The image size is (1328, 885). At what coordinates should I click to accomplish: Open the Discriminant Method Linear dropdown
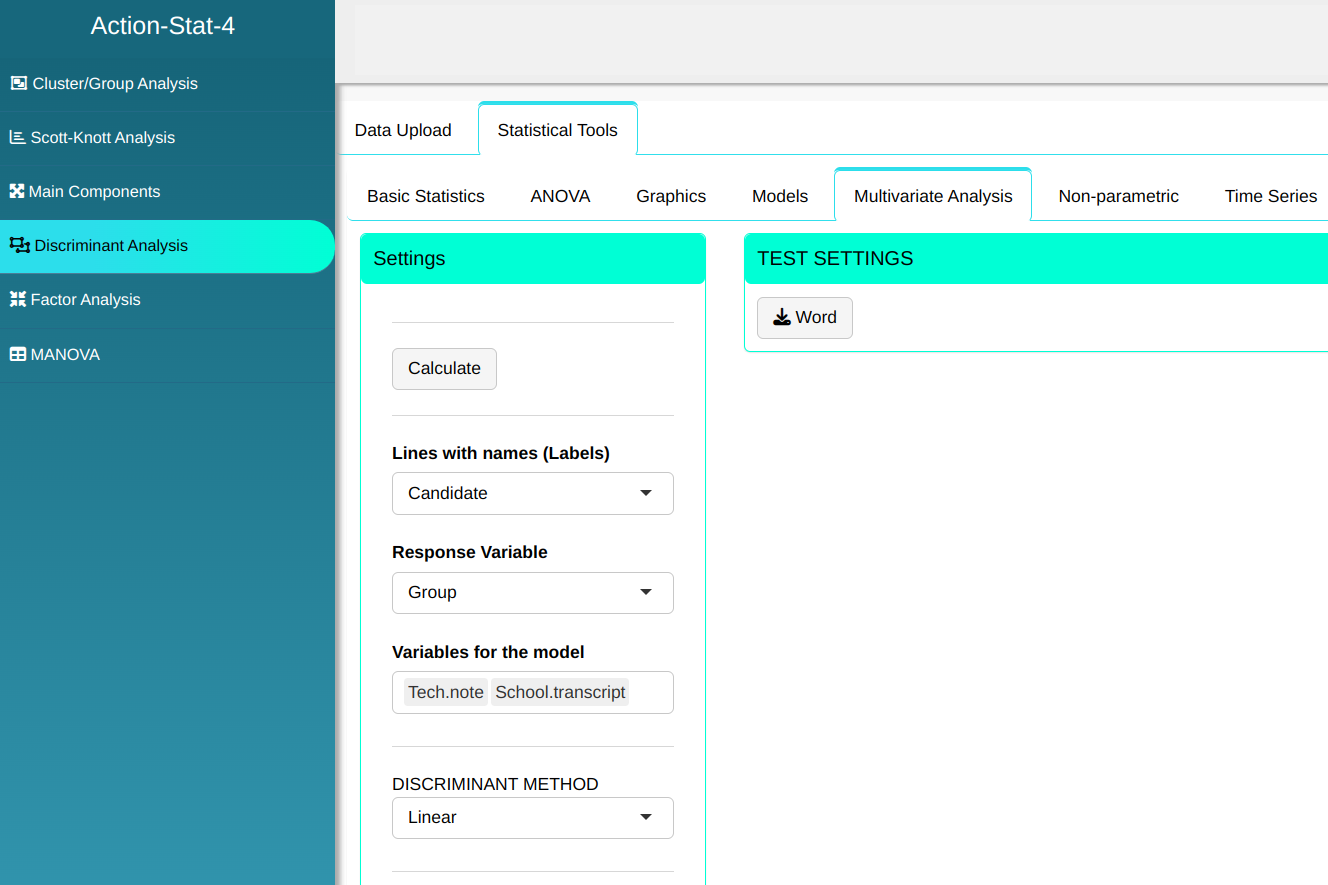tap(532, 818)
